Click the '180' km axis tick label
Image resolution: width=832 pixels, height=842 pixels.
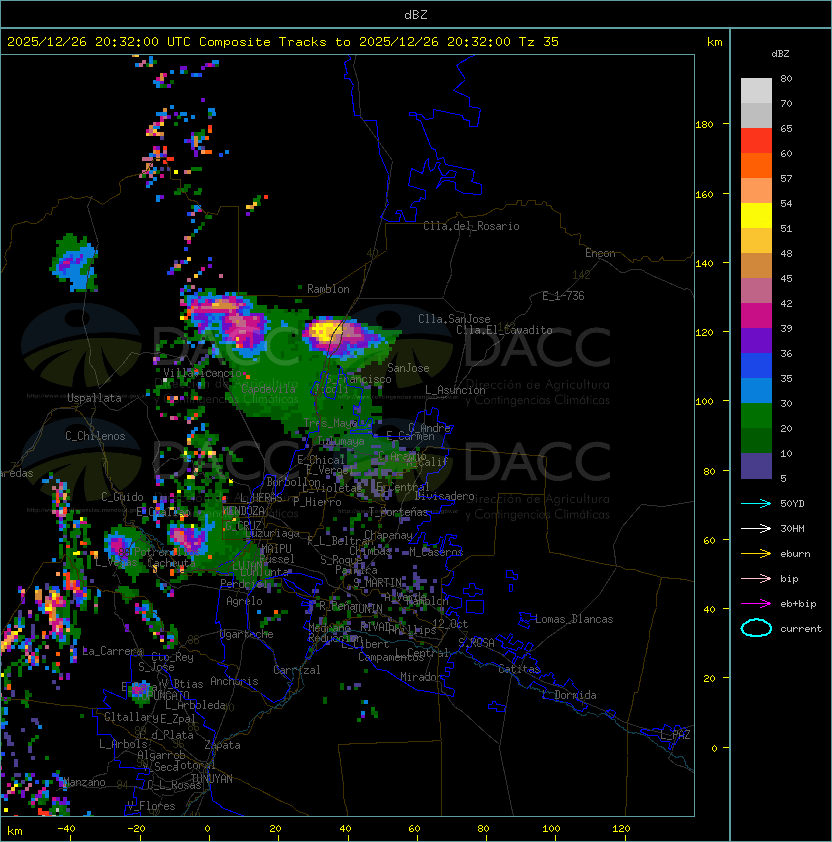[704, 125]
